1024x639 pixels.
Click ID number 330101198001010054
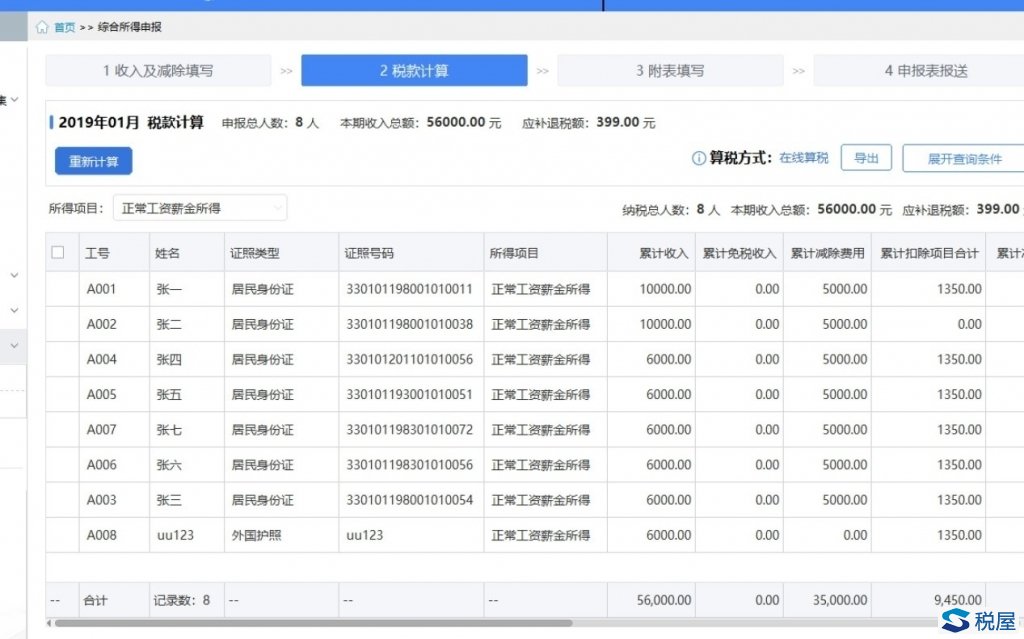pos(409,500)
